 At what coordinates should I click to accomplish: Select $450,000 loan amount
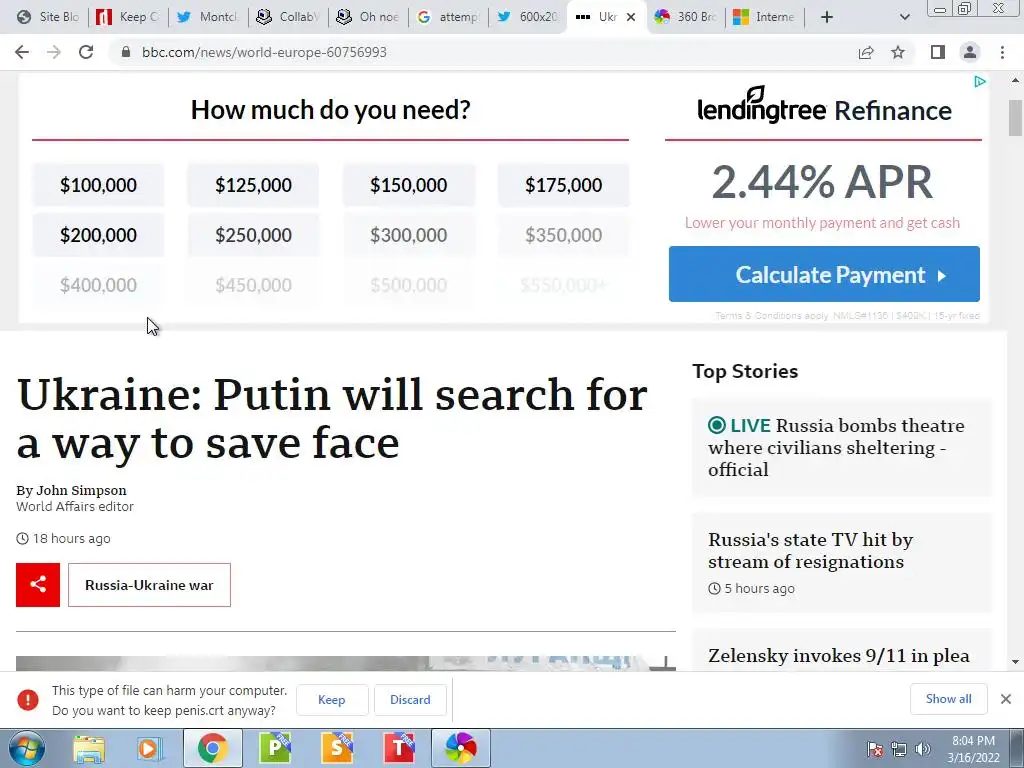[x=253, y=285]
